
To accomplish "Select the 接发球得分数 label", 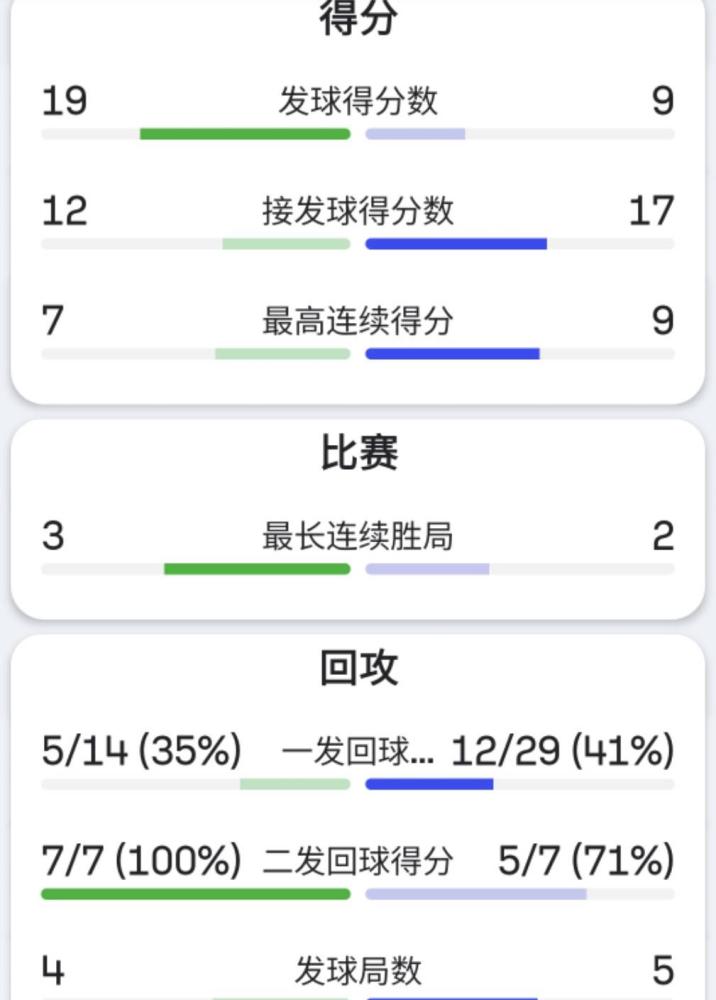I will click(x=358, y=211).
